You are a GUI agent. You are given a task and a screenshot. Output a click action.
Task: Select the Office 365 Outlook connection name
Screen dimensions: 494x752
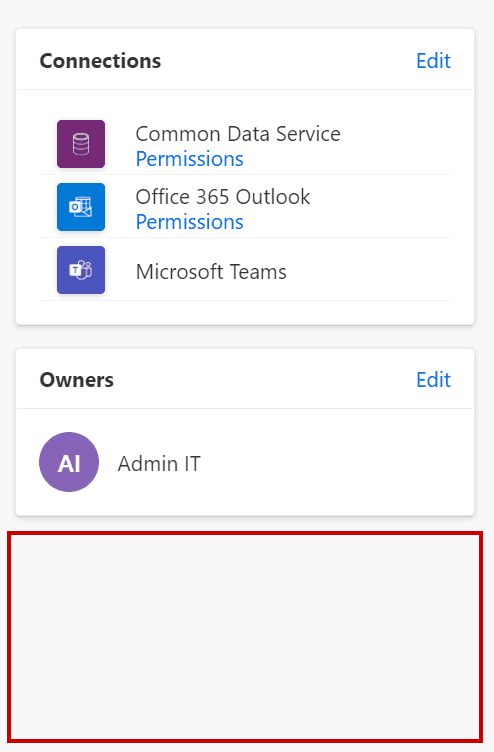(223, 197)
